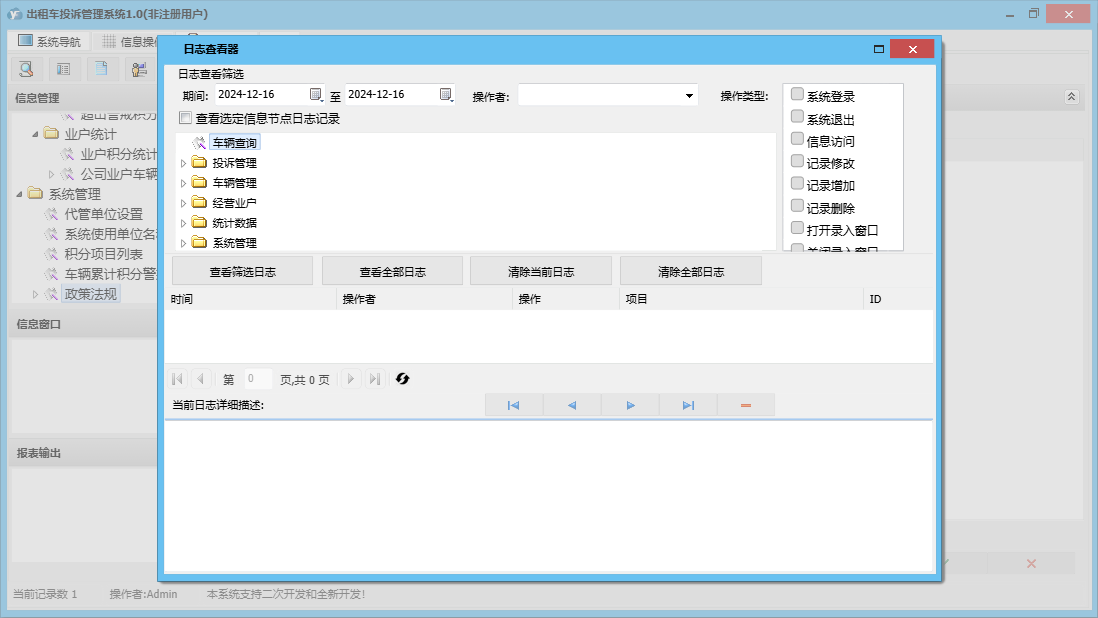Click the 操作者 column header
This screenshot has height=618, width=1098.
pyautogui.click(x=424, y=299)
